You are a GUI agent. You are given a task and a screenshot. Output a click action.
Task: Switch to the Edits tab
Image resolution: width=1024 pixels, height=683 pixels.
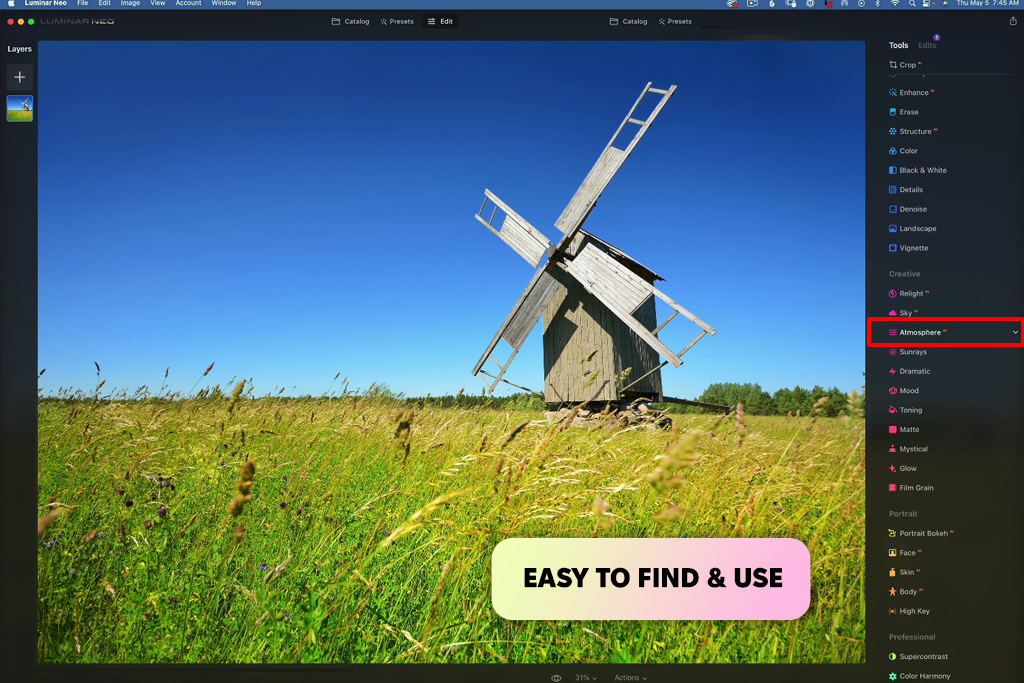pyautogui.click(x=927, y=46)
